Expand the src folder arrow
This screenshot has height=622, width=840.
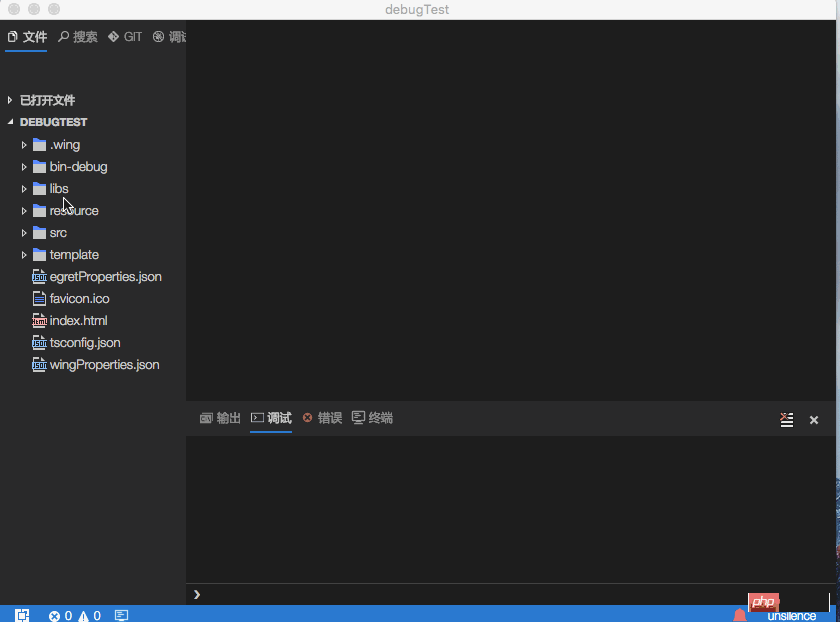tap(24, 233)
